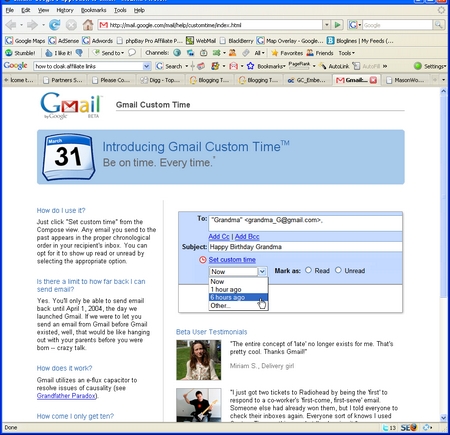
Task: Click the StumbleUpon Favorites star
Action: pyautogui.click(x=287, y=53)
